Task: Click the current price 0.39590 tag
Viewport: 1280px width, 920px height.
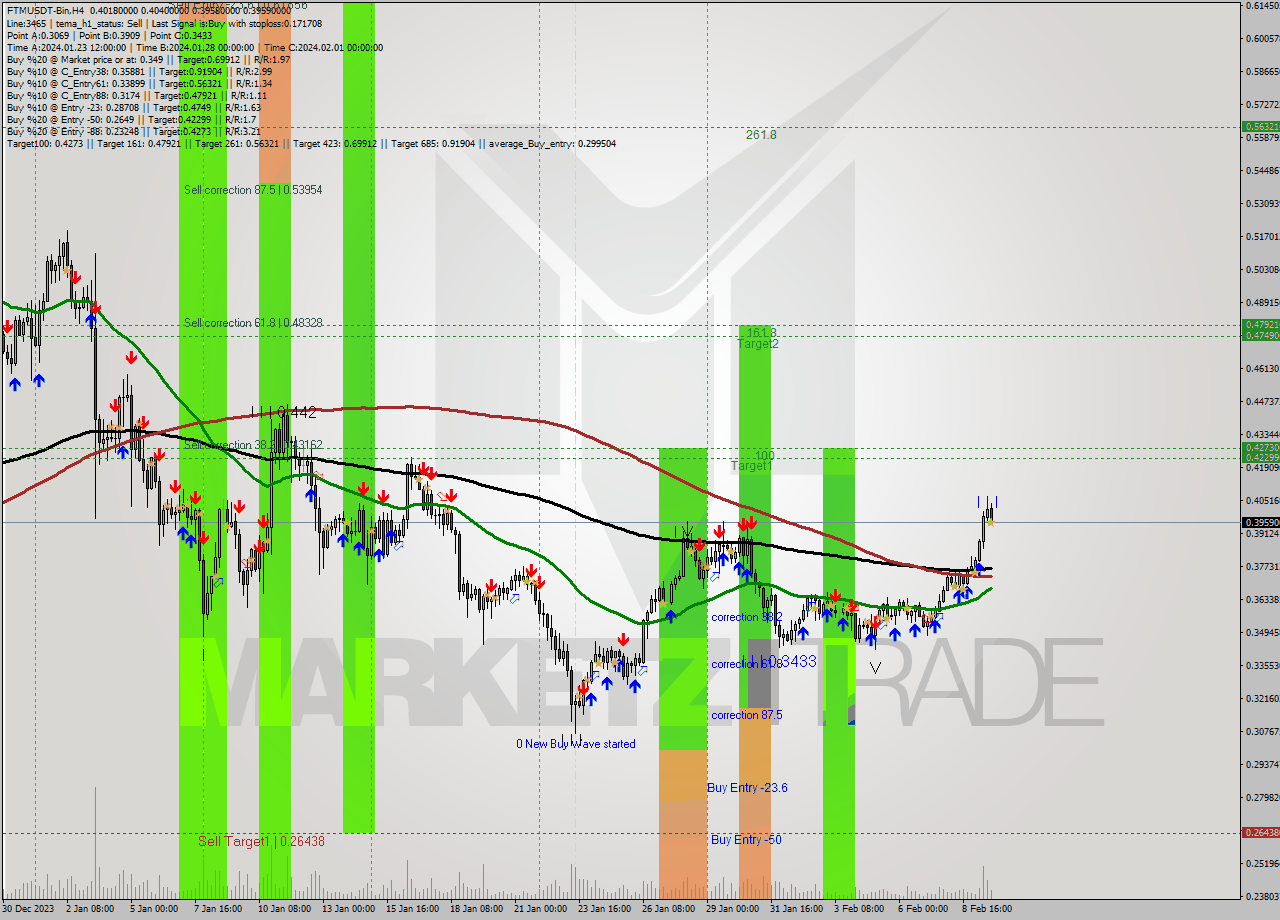Action: [x=1260, y=522]
